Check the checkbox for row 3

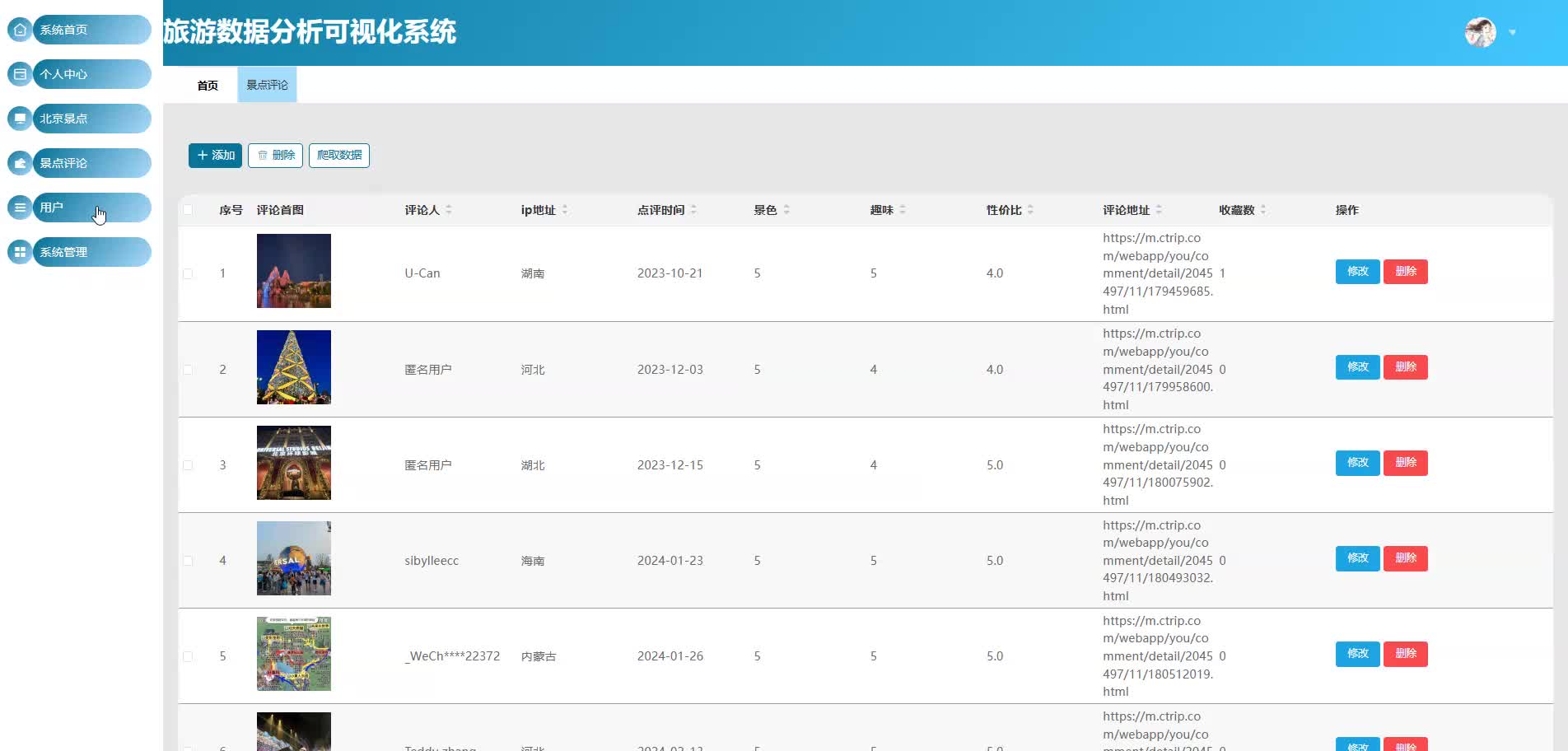[188, 465]
